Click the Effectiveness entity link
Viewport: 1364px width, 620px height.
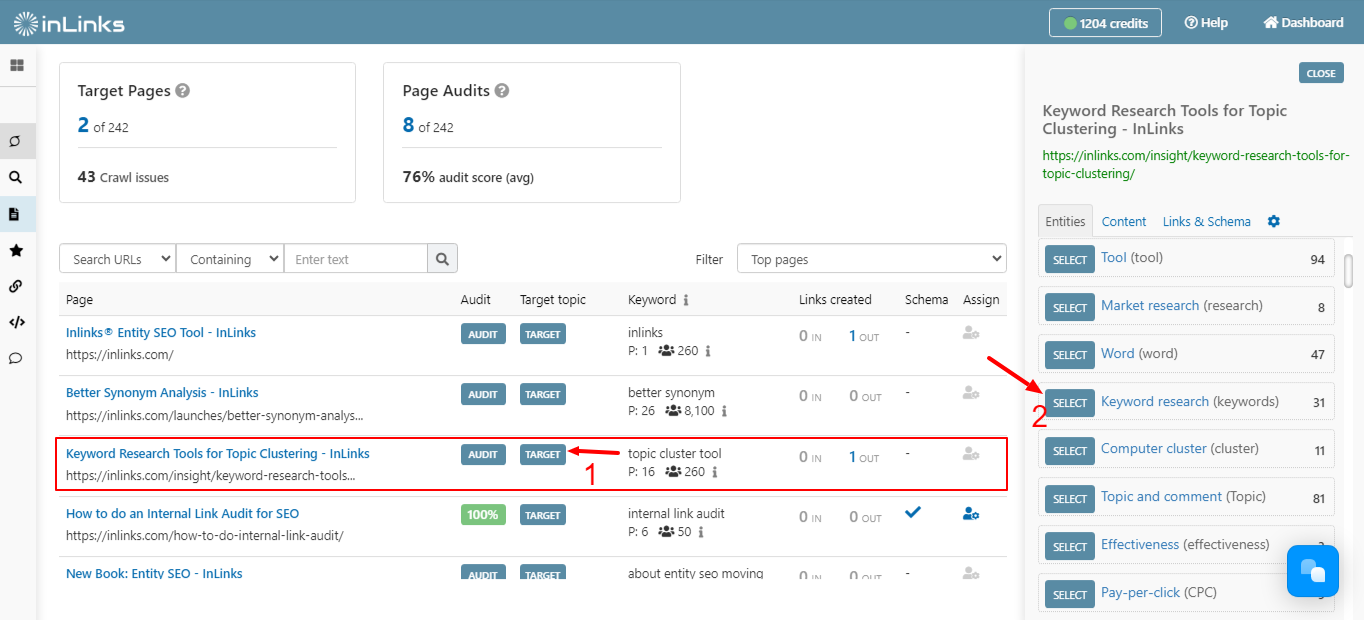(x=1140, y=544)
